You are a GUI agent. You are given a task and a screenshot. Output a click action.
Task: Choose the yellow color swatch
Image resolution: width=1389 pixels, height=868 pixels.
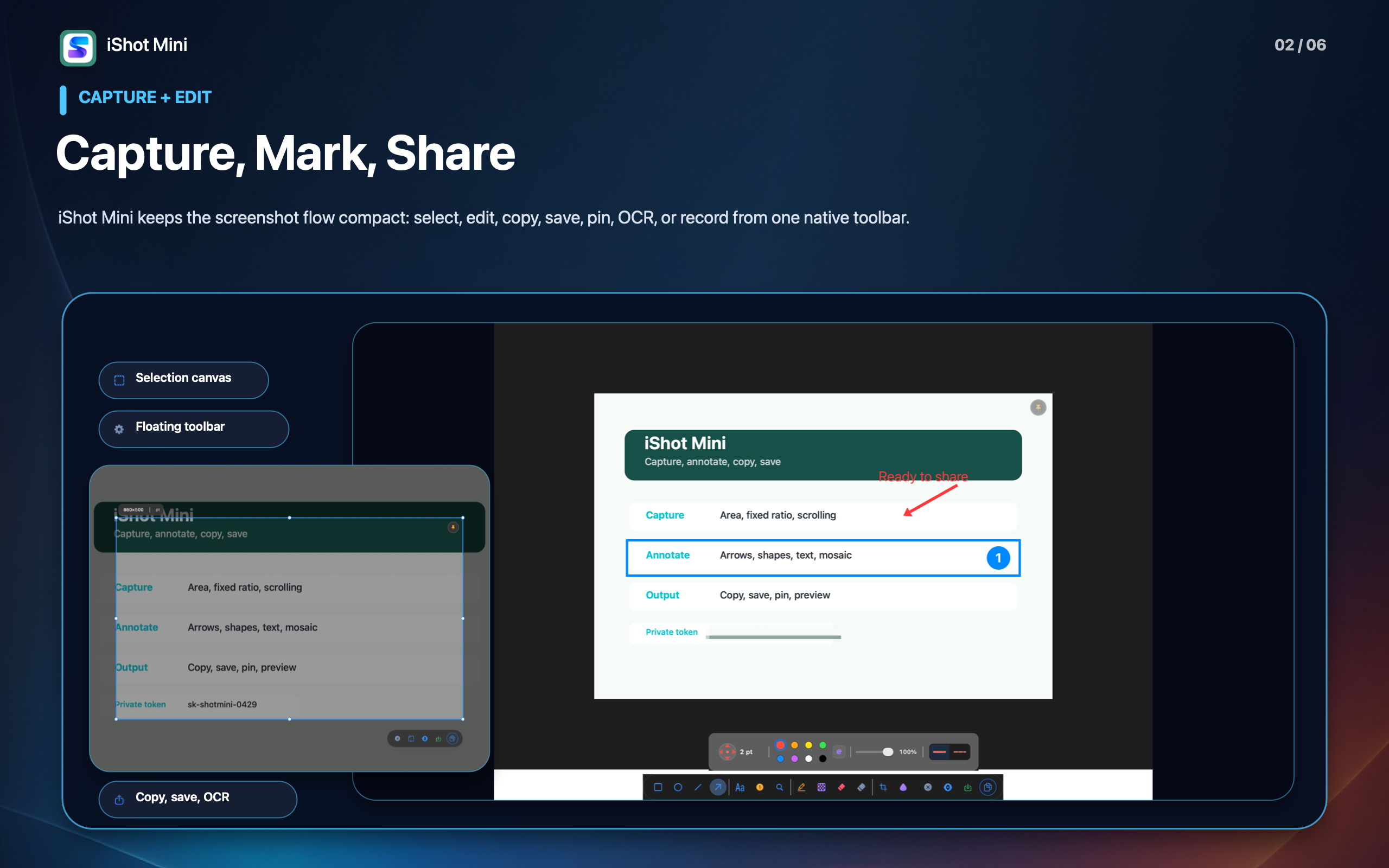(x=808, y=745)
